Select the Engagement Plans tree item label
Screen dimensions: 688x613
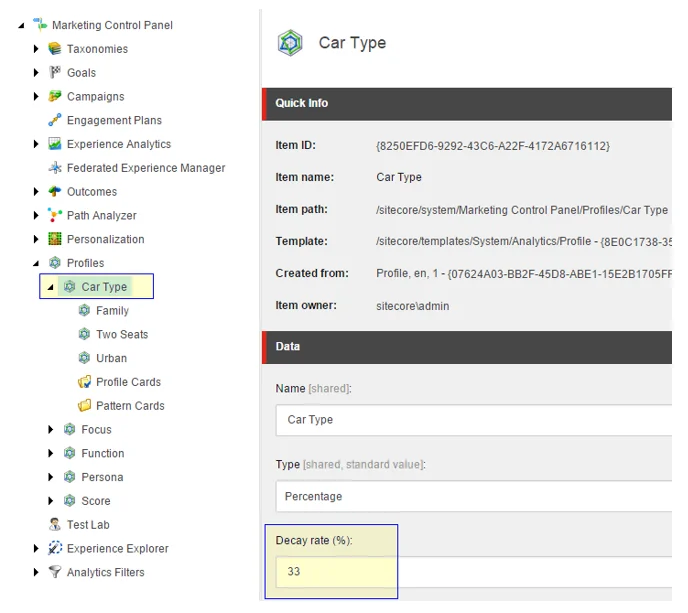point(114,120)
